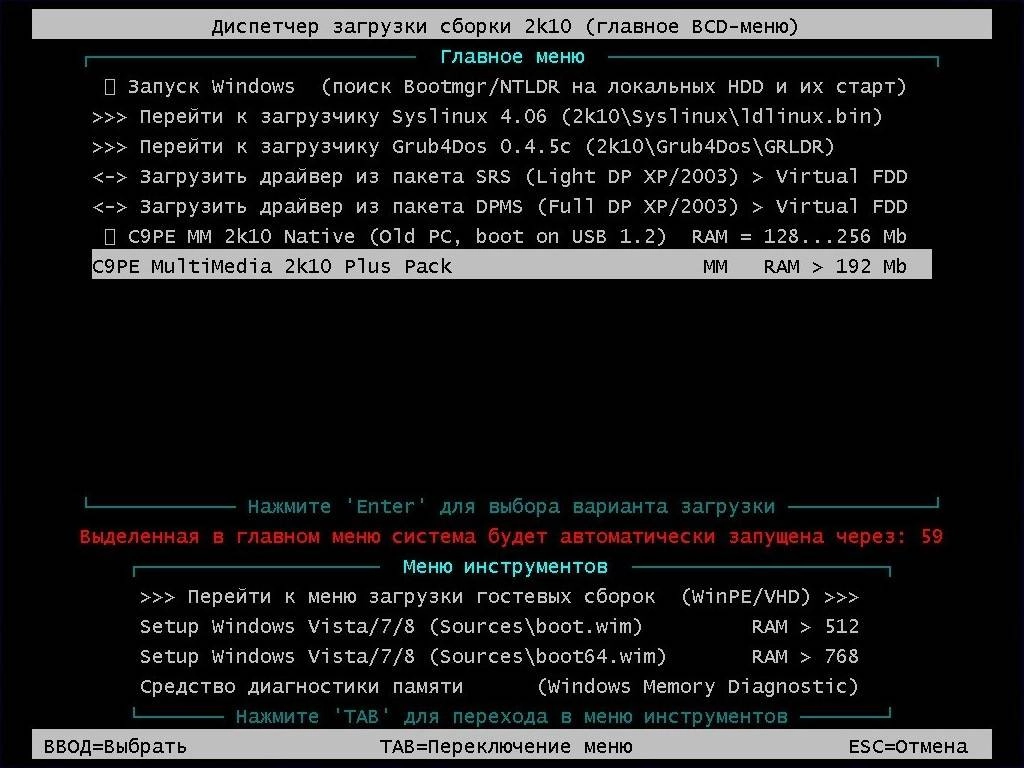This screenshot has width=1024, height=768.
Task: Click the red auto-start countdown message
Action: click(x=511, y=537)
